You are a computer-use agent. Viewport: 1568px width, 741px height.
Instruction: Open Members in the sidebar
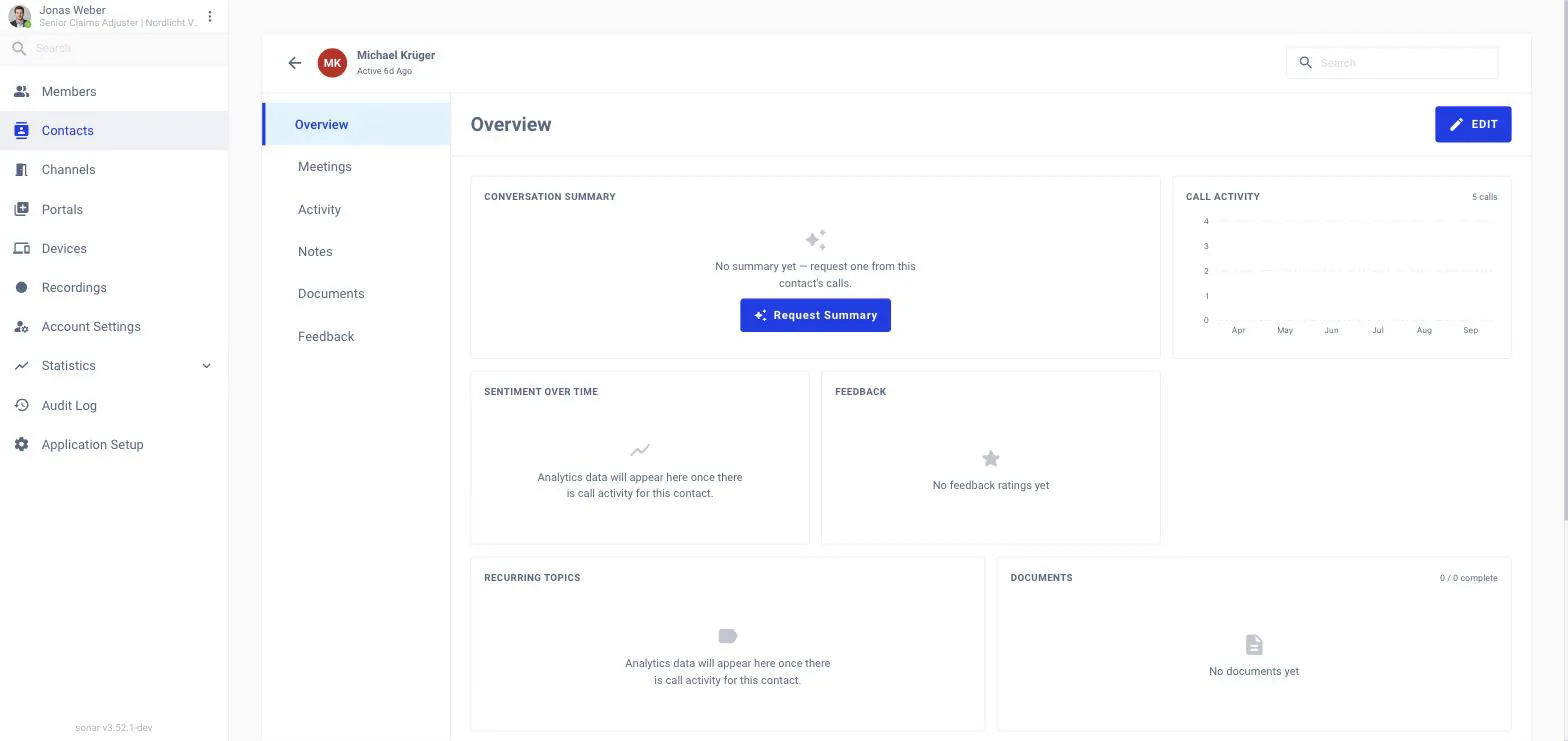click(114, 92)
